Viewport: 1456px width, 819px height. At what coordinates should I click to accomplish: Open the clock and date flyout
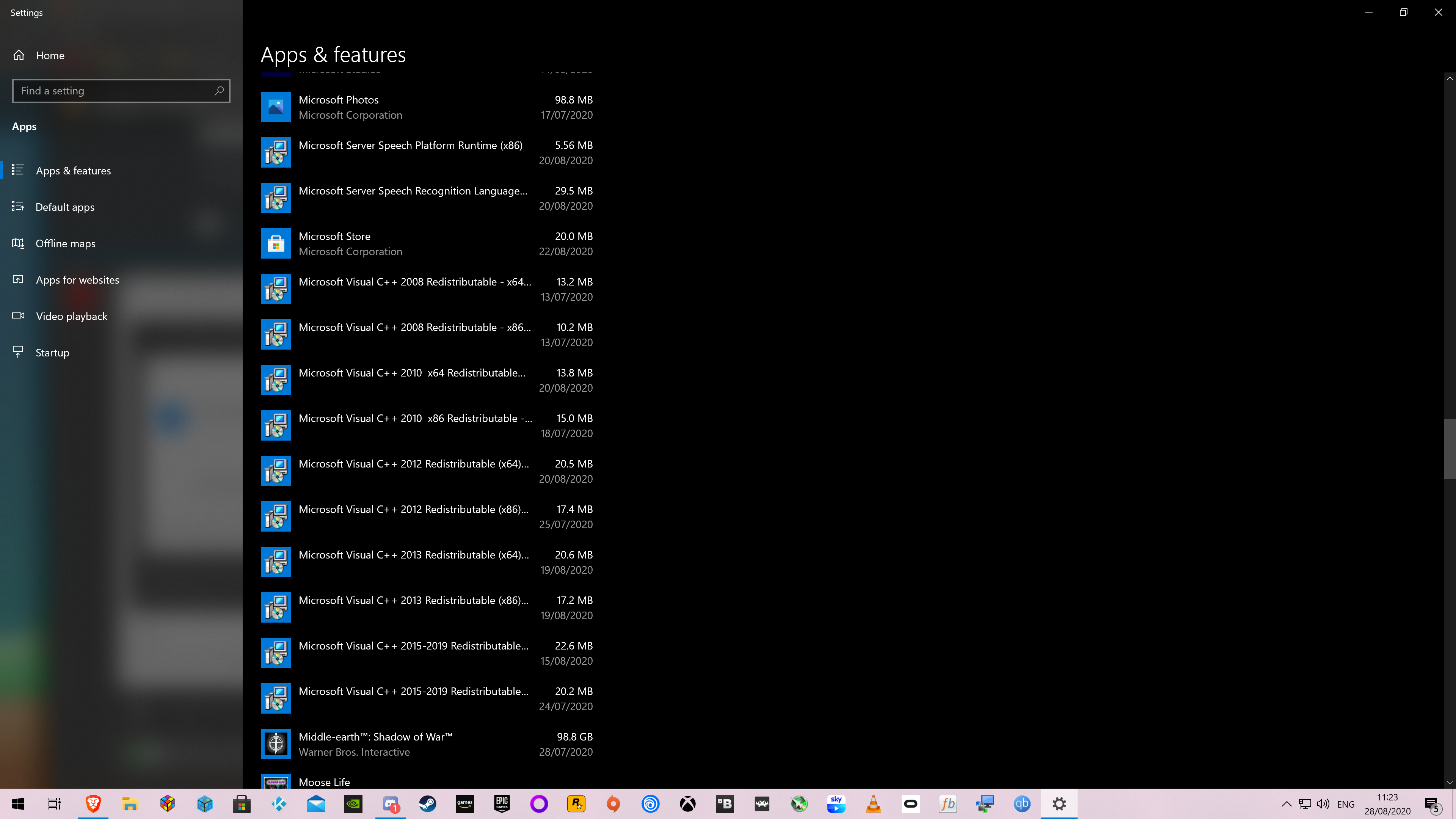coord(1387,804)
